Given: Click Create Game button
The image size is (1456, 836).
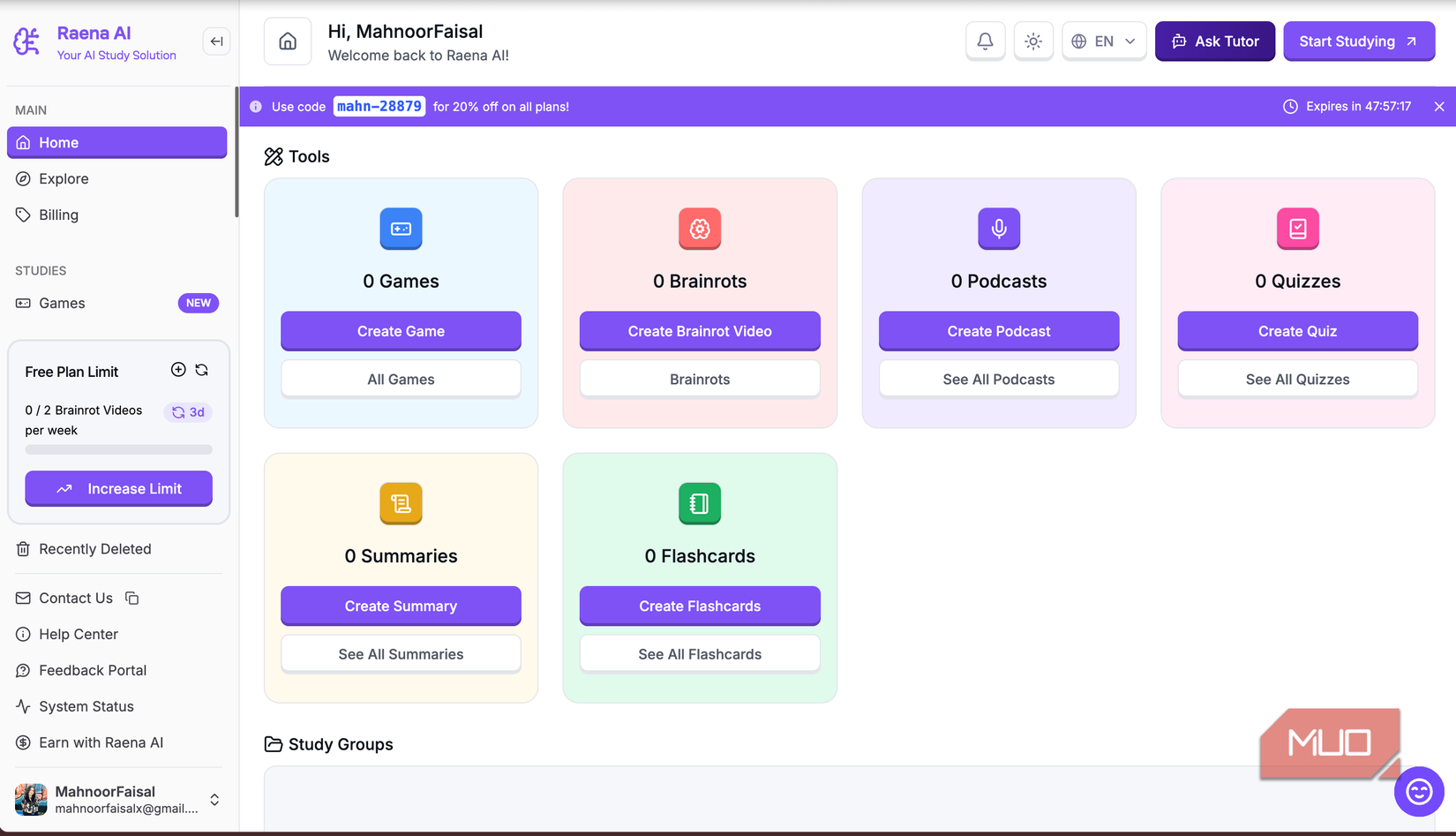Looking at the screenshot, I should pos(402,331).
